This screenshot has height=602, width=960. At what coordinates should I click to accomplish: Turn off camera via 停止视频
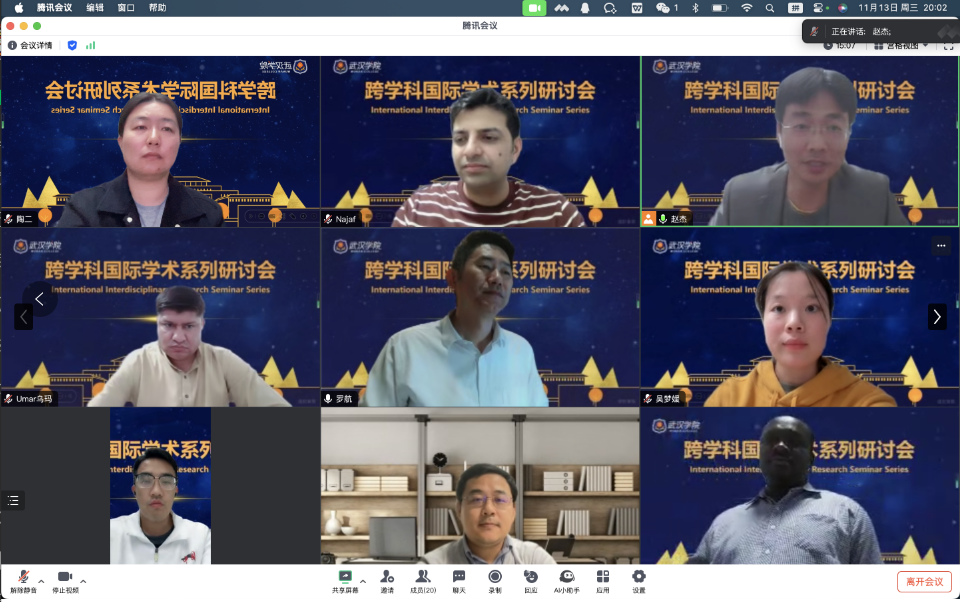(x=65, y=578)
